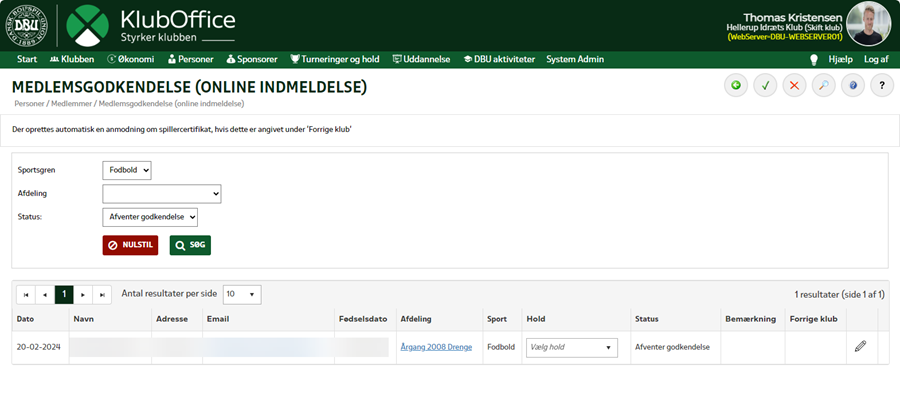900x398 pixels.
Task: Open the Sportsgren Fodbold dropdown
Action: 127,170
